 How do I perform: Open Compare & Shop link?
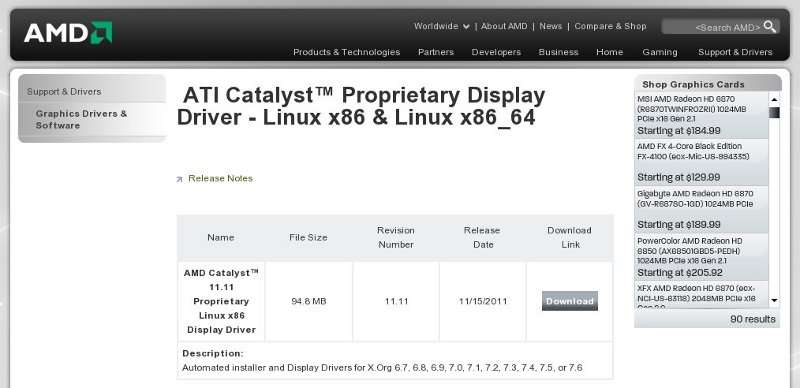pos(610,26)
